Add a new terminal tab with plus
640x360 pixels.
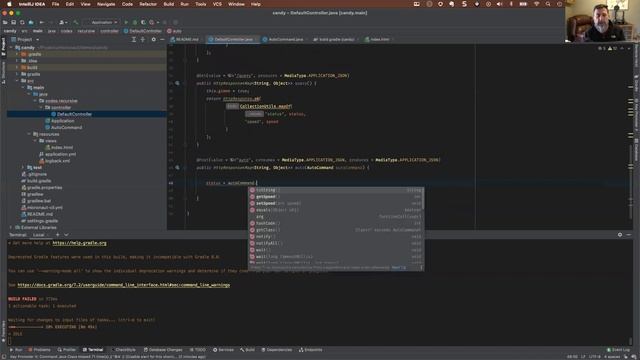tap(58, 235)
